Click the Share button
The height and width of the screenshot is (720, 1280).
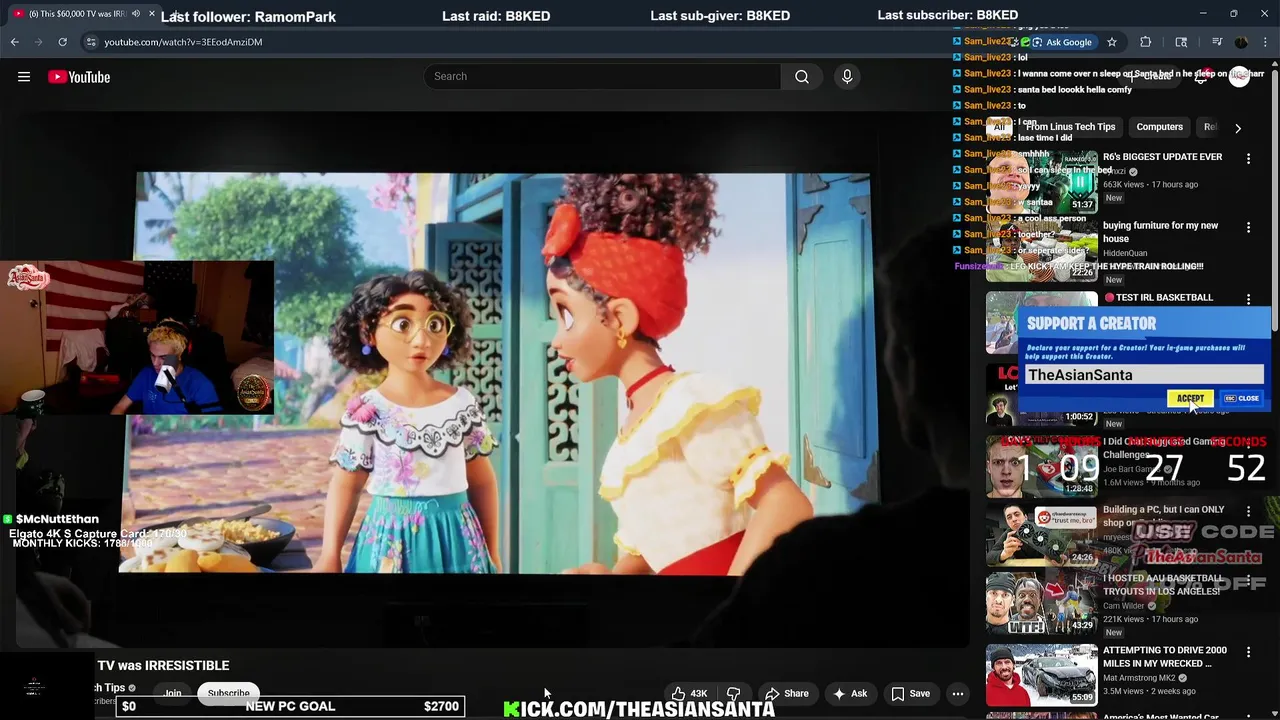pyautogui.click(x=786, y=693)
